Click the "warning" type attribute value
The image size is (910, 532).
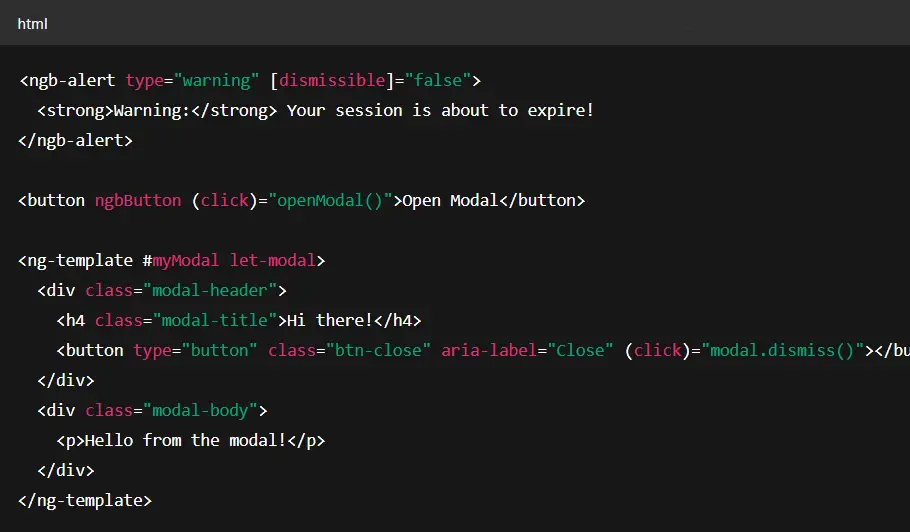216,80
